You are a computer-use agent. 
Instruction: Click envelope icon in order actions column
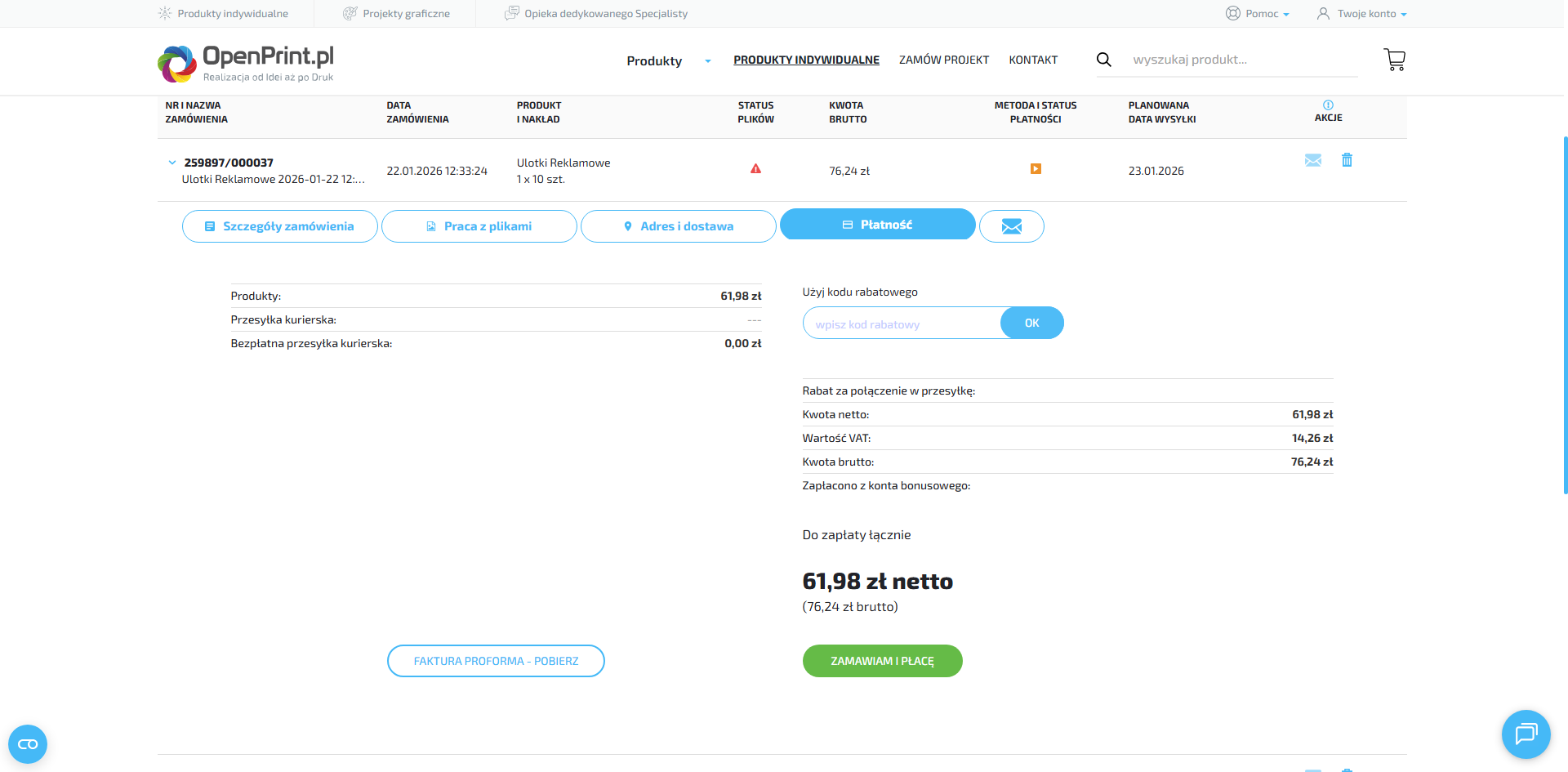tap(1312, 160)
